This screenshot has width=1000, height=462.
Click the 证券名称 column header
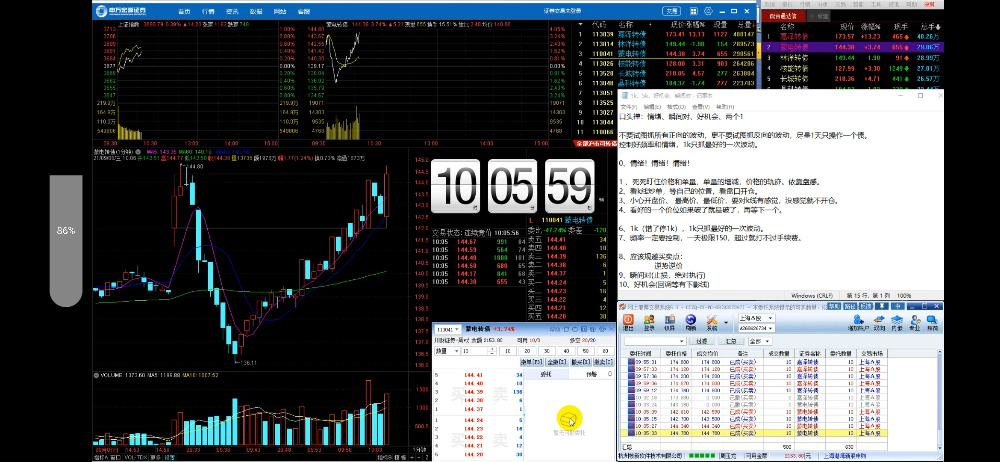(x=809, y=354)
